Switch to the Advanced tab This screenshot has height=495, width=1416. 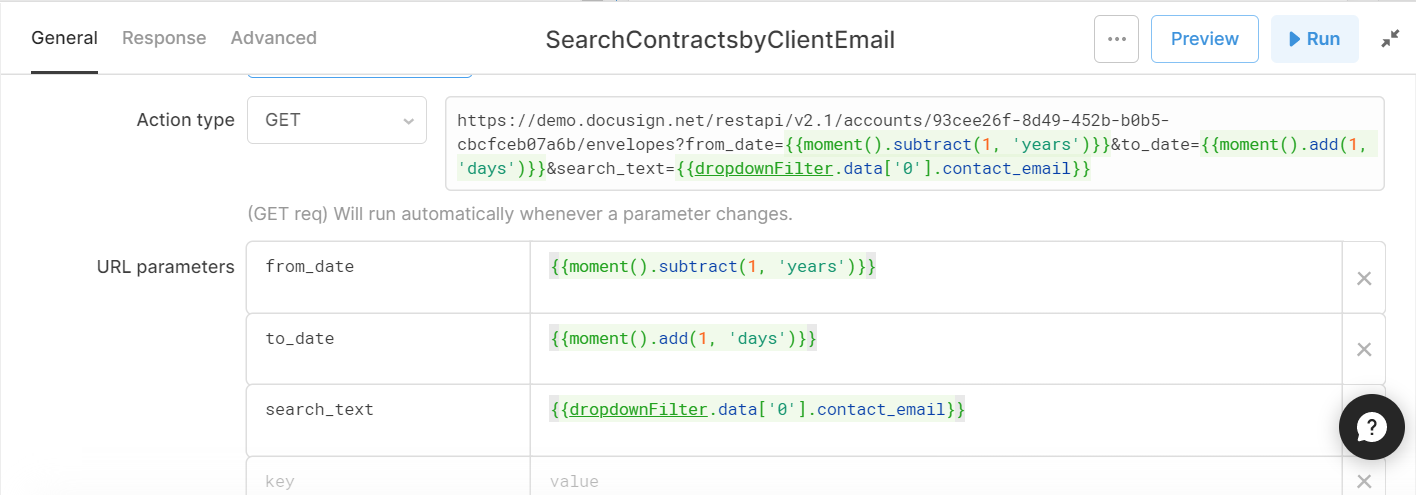pyautogui.click(x=274, y=38)
